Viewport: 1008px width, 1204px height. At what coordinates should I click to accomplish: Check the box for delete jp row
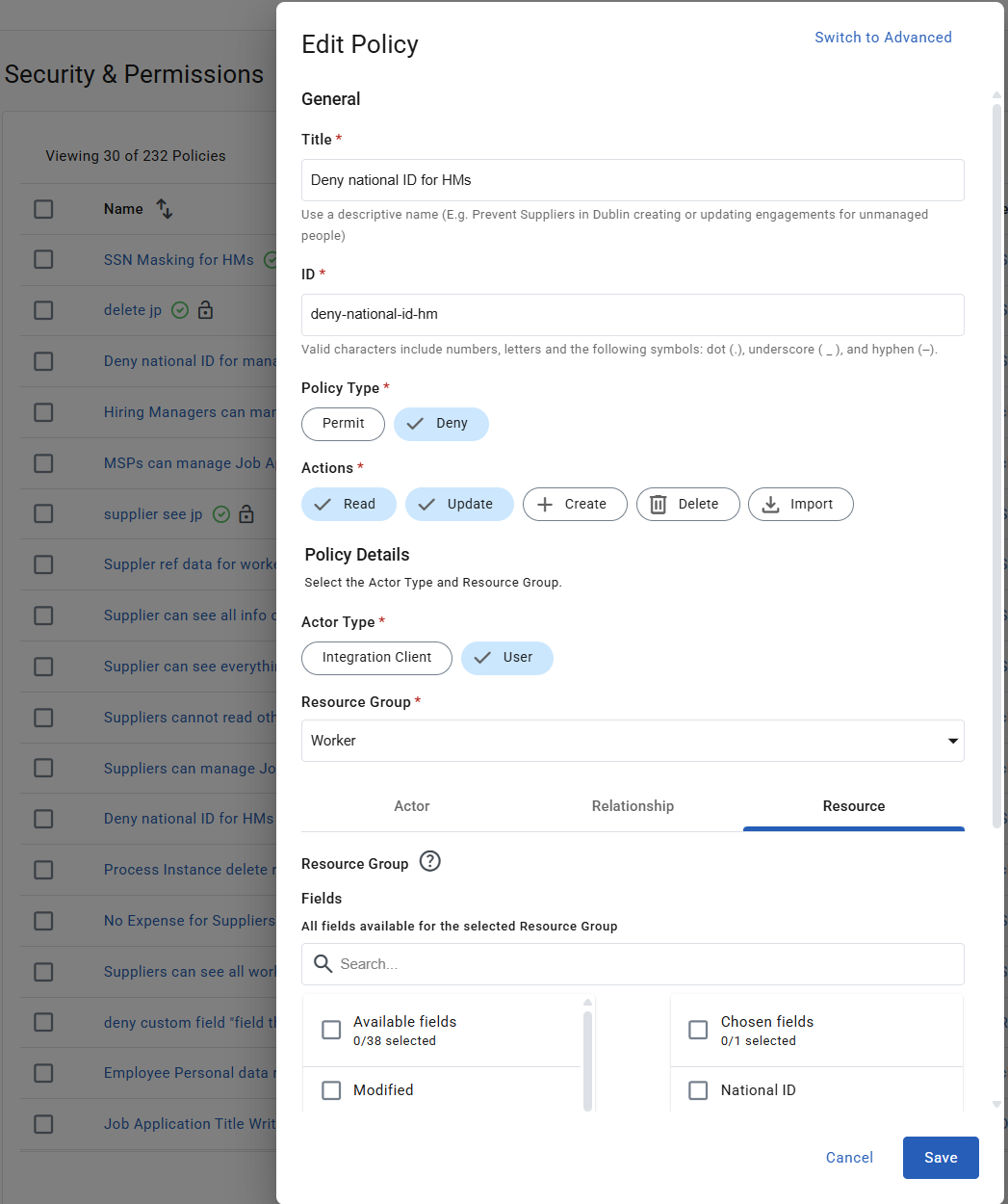pos(43,310)
